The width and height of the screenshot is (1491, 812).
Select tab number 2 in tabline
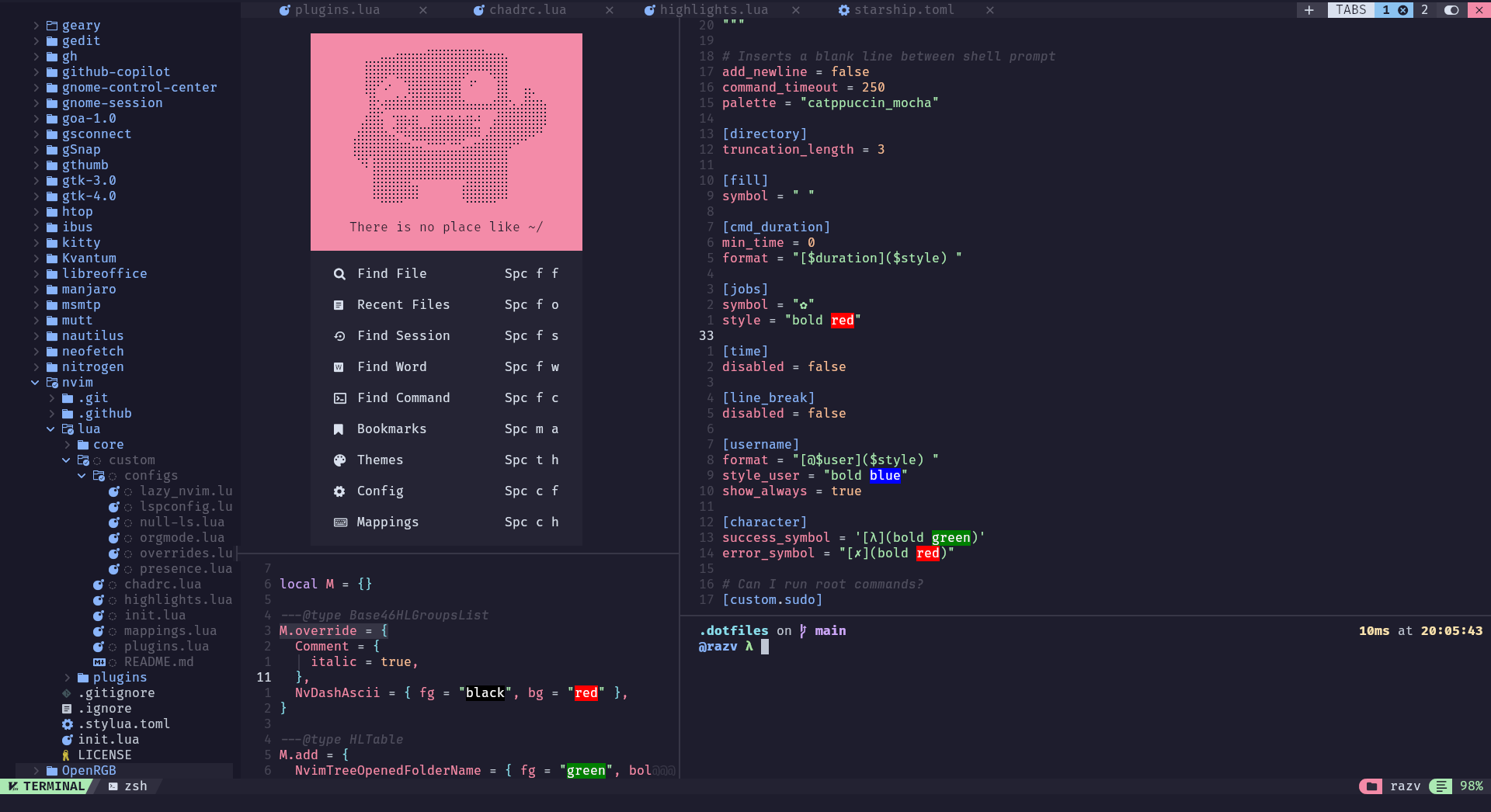pos(1424,10)
